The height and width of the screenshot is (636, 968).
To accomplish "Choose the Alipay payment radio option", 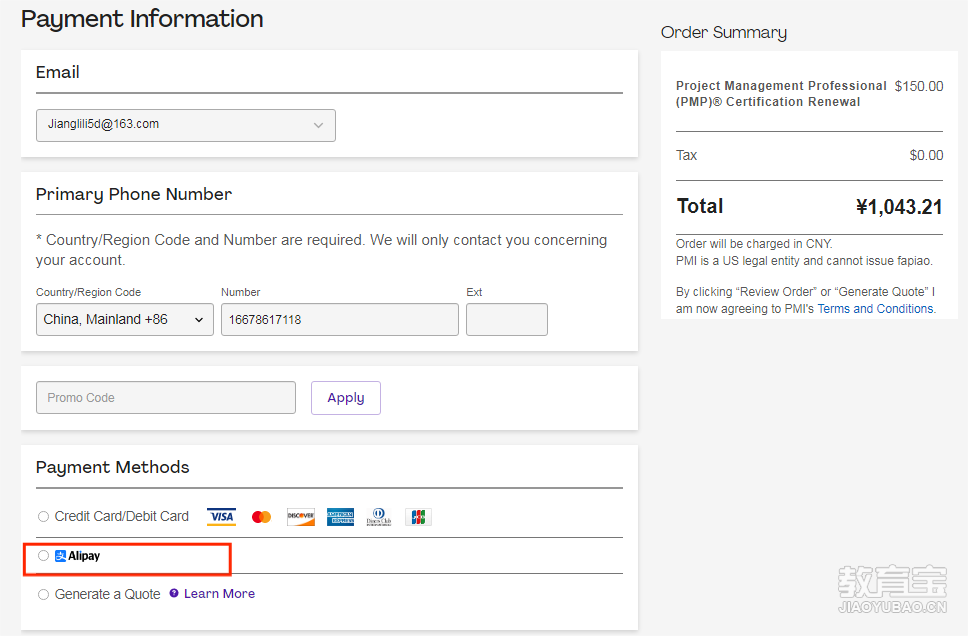I will [x=43, y=556].
